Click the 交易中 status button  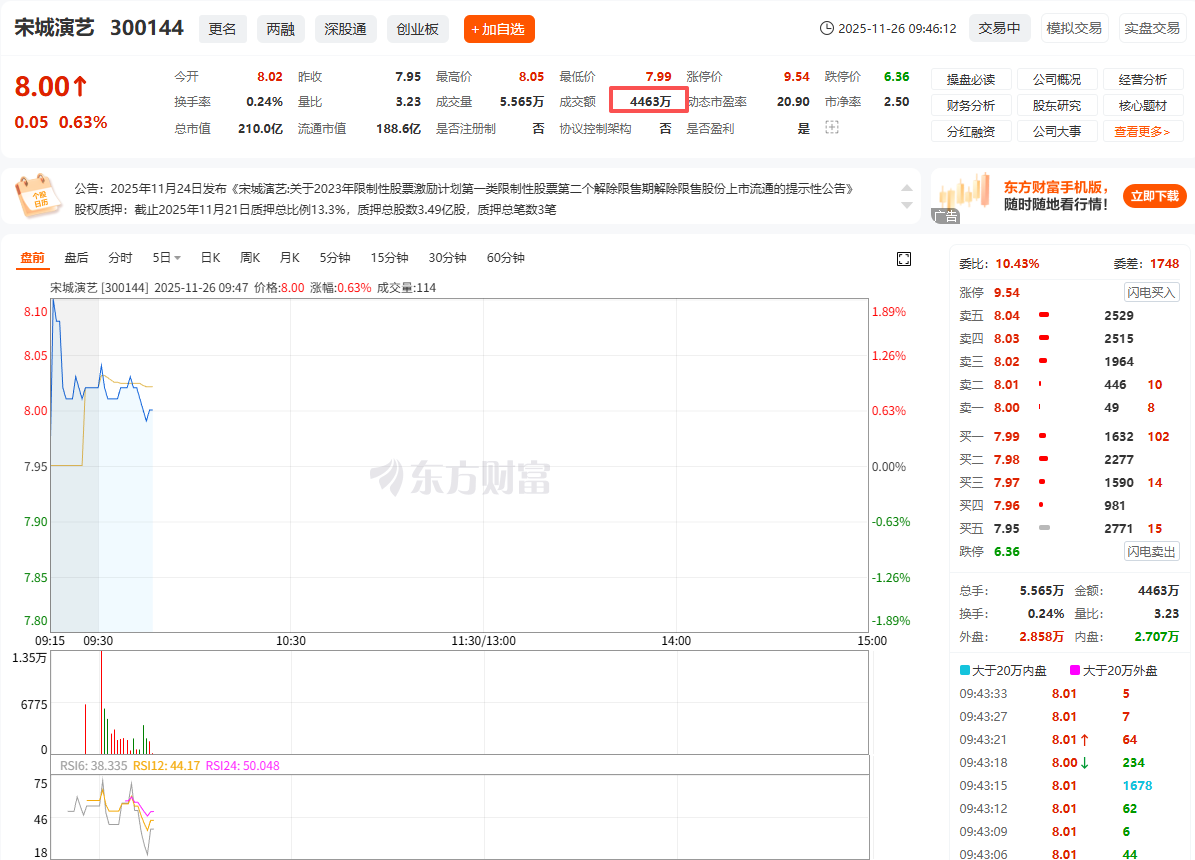(x=999, y=28)
